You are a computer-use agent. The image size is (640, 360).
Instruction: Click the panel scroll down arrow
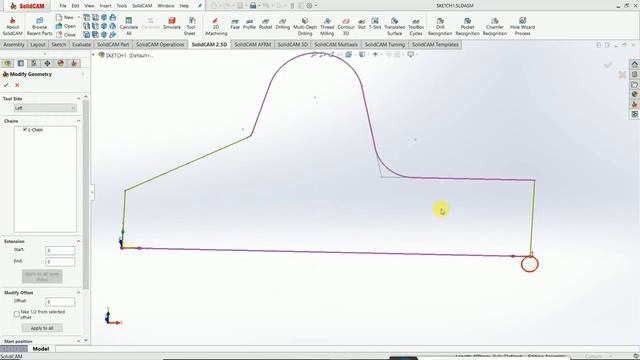pyautogui.click(x=86, y=340)
